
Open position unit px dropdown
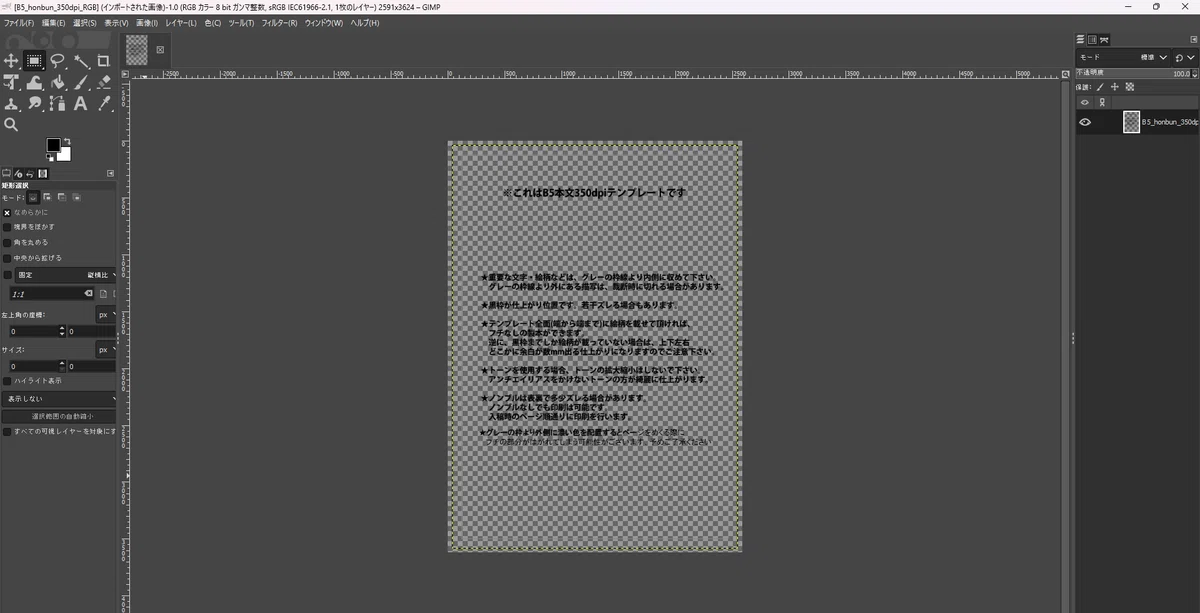(x=107, y=314)
